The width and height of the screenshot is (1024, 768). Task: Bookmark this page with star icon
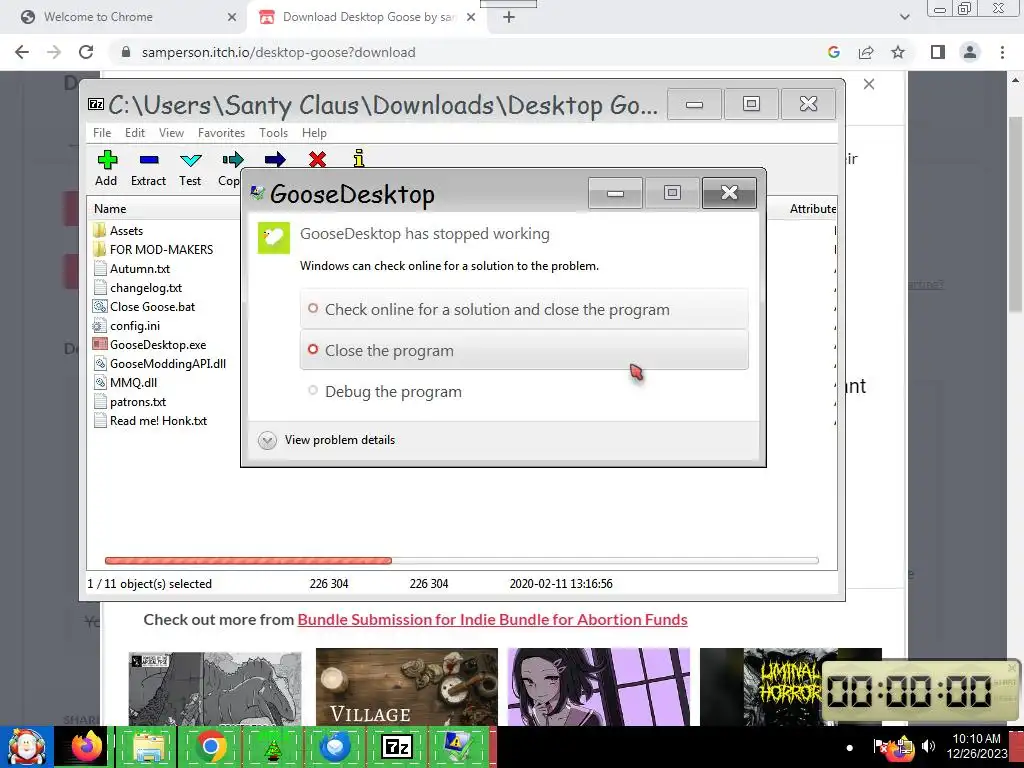tap(898, 52)
